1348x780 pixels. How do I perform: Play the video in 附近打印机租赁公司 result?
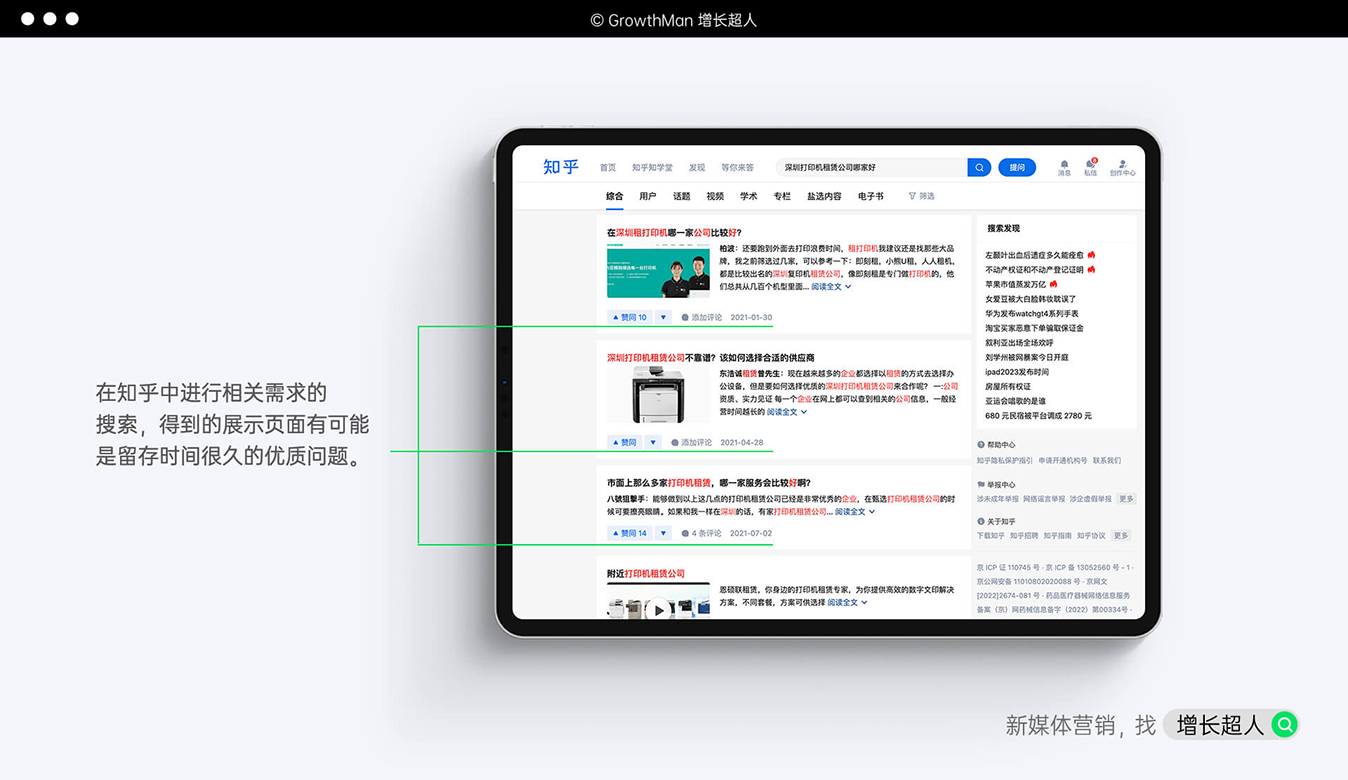pos(657,608)
